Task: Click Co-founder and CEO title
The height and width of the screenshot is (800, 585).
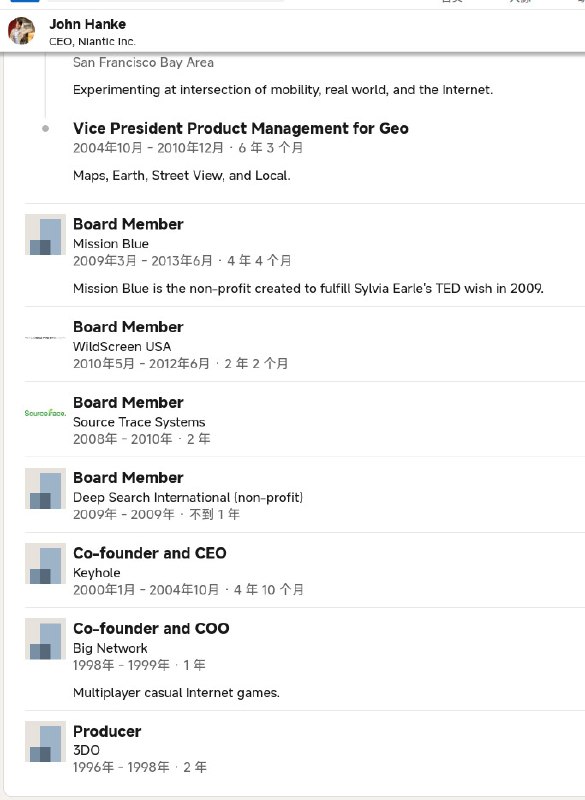Action: coord(149,553)
